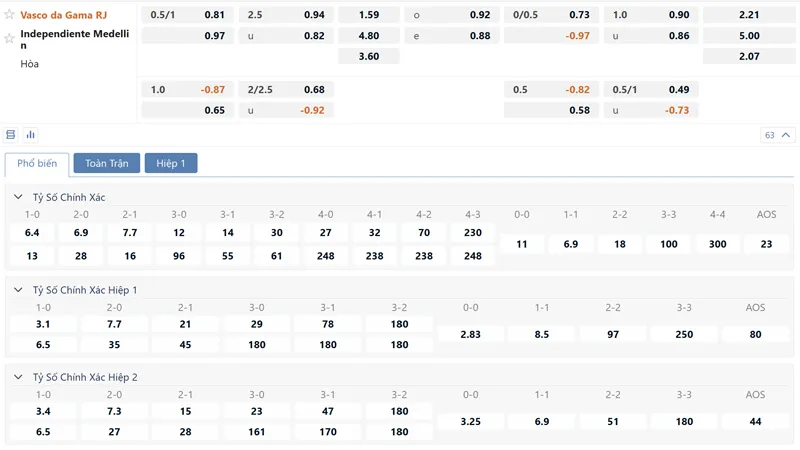Collapse the 63 markets chevron
The image size is (800, 450).
[786, 135]
